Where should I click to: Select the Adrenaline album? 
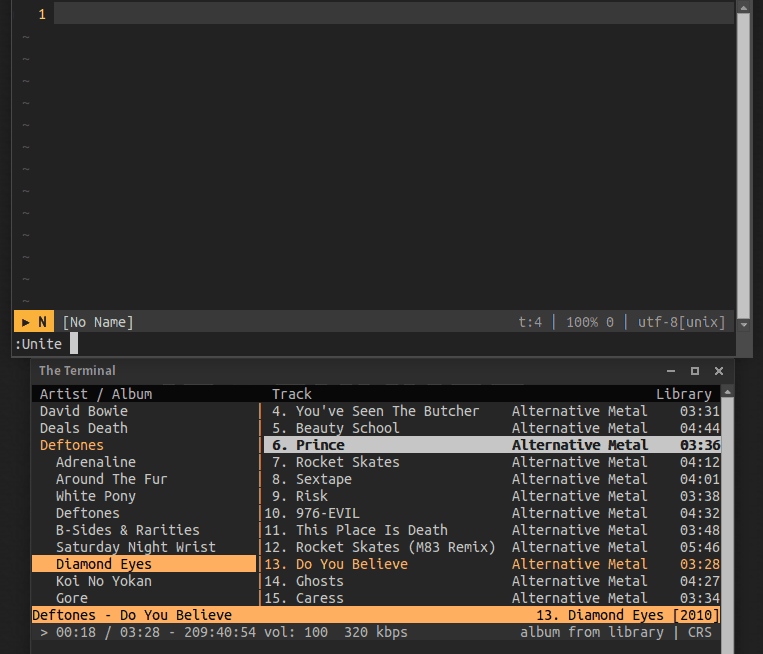click(x=96, y=462)
